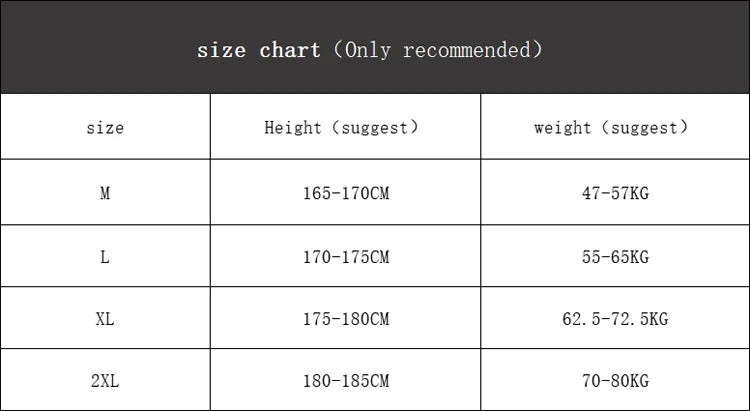The height and width of the screenshot is (411, 750).
Task: Select the 'Height (suggest)' column header
Action: pos(341,128)
